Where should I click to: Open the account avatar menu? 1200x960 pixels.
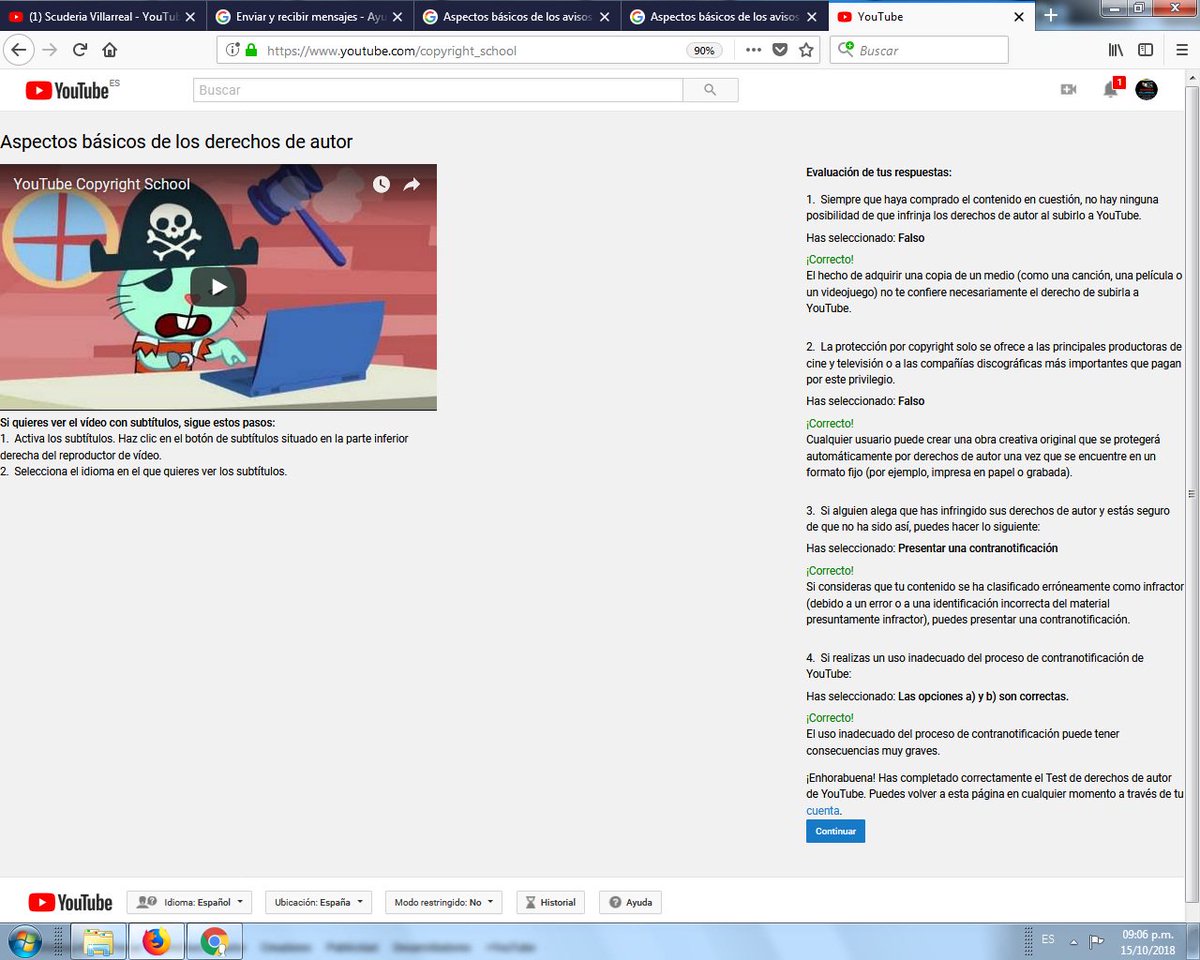(x=1147, y=90)
